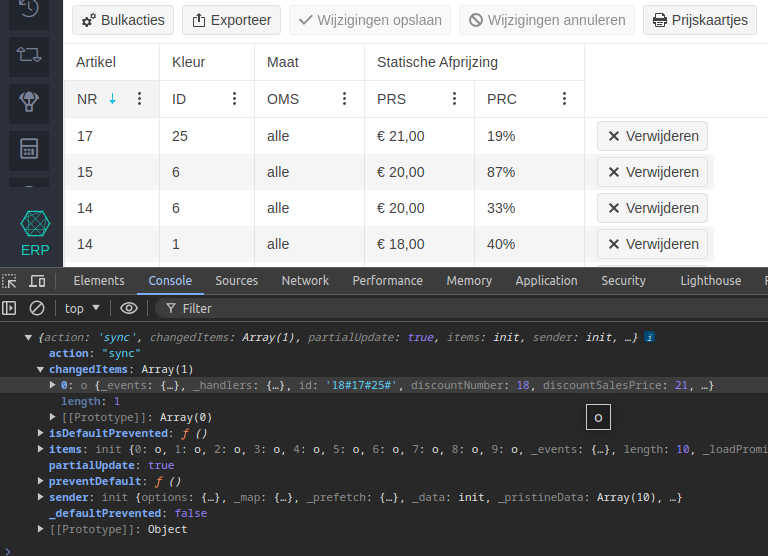
Task: Expand isDefaultPrevented function
Action: coord(41,433)
